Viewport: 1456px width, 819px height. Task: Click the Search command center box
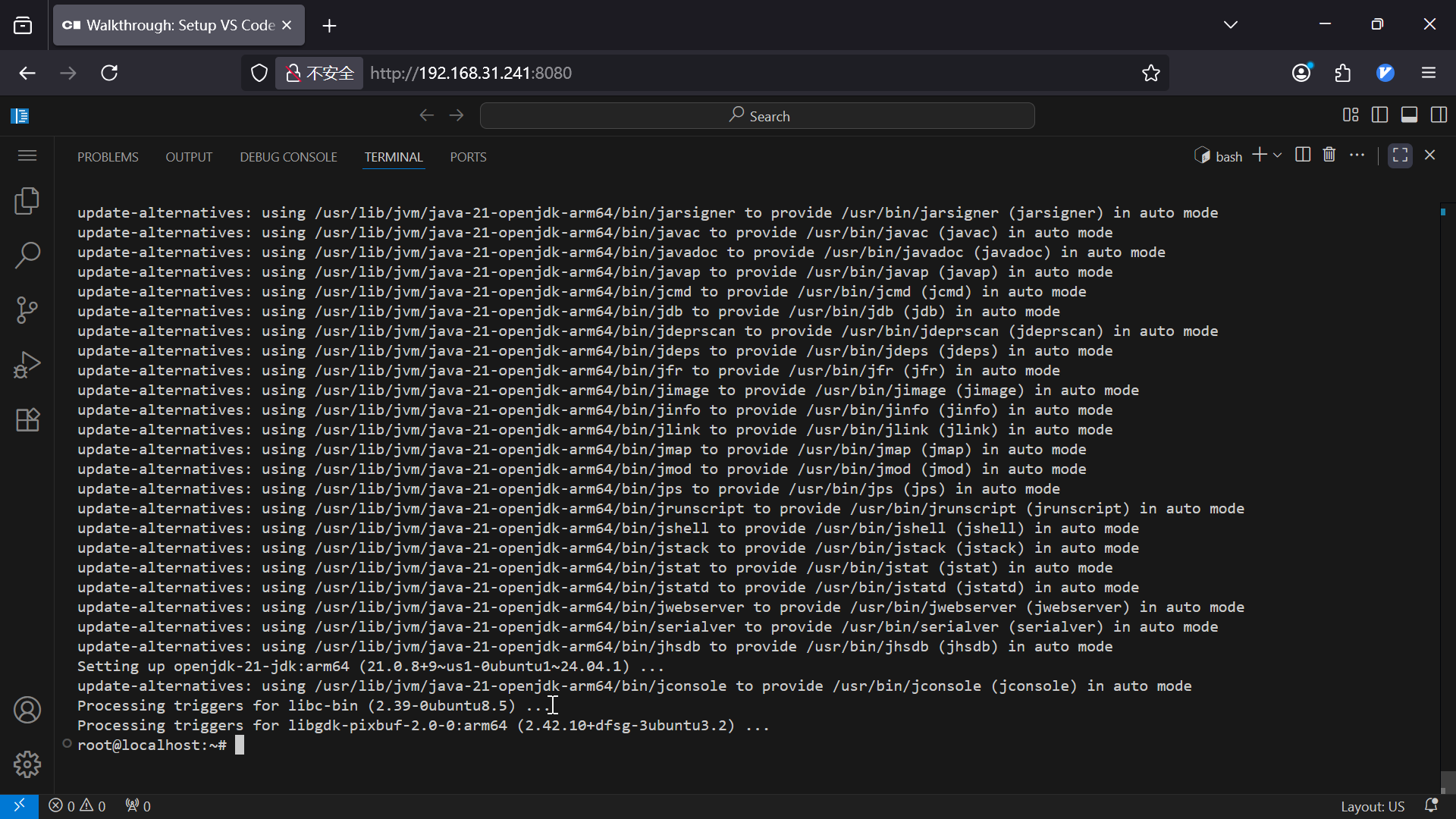point(757,116)
